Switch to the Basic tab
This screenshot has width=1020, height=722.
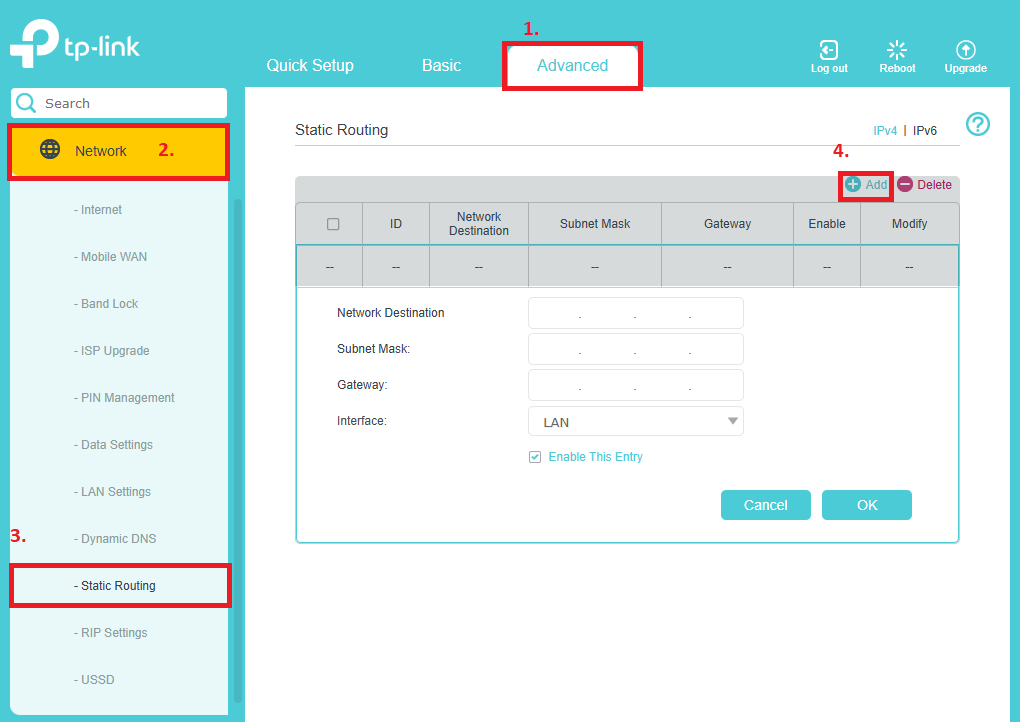click(x=441, y=66)
